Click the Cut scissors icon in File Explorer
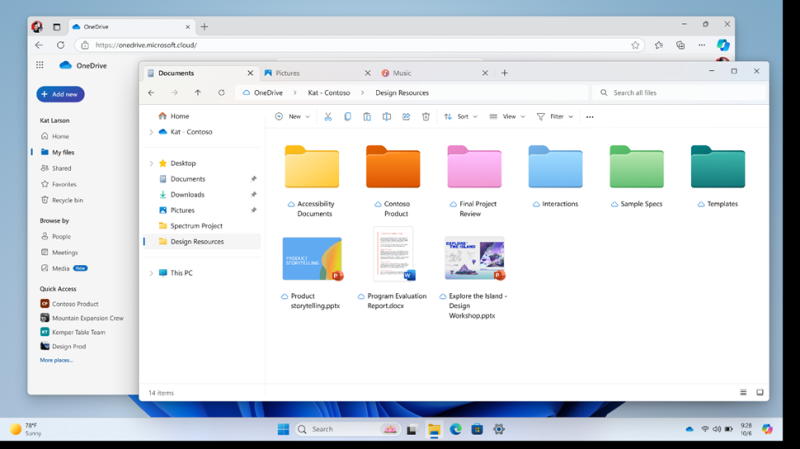 pyautogui.click(x=328, y=117)
